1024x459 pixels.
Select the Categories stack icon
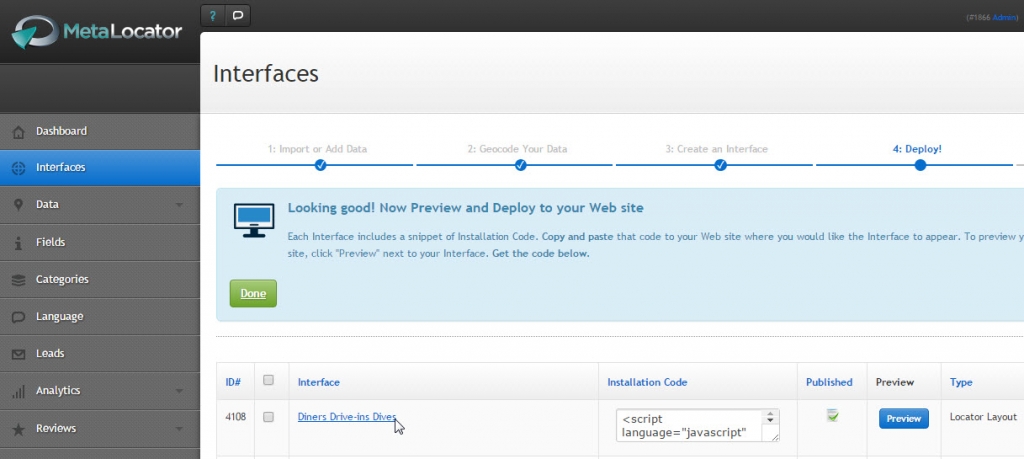(x=19, y=279)
